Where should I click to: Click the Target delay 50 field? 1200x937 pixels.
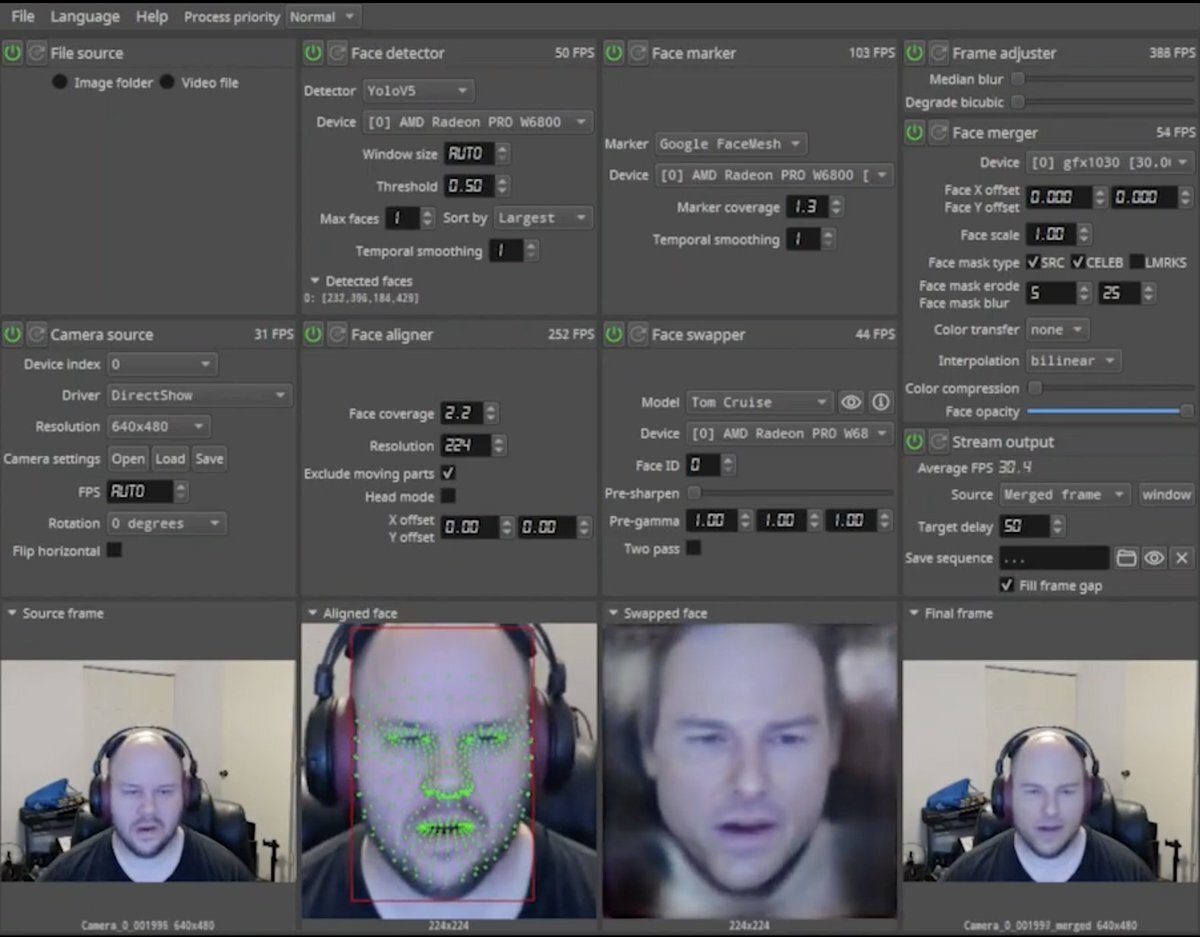point(1024,526)
